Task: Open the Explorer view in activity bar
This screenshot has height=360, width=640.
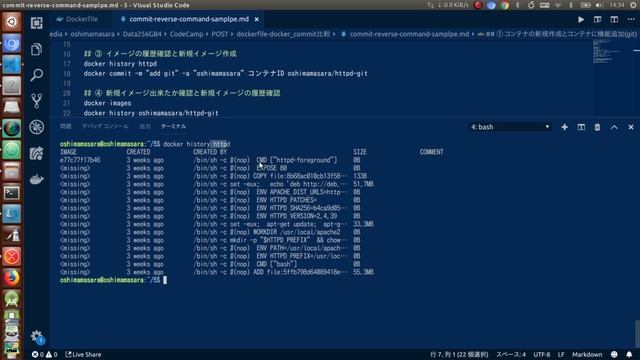Action: (x=36, y=49)
